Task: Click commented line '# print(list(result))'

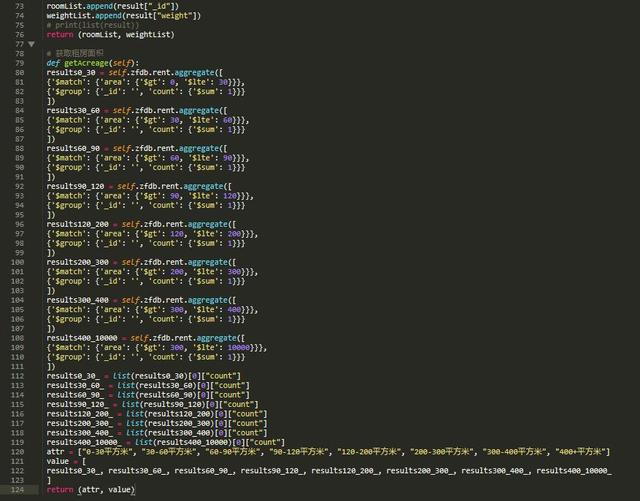Action: click(93, 25)
